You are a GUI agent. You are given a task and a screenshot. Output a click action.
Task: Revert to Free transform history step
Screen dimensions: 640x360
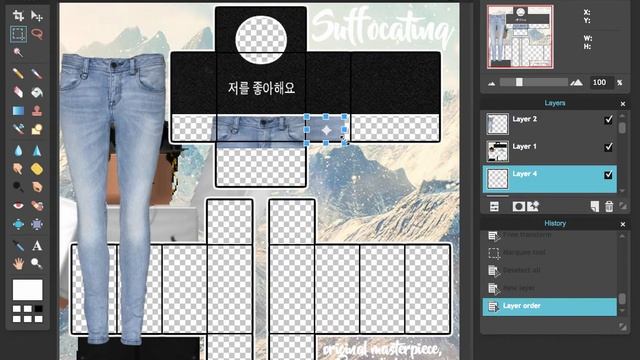(x=549, y=236)
